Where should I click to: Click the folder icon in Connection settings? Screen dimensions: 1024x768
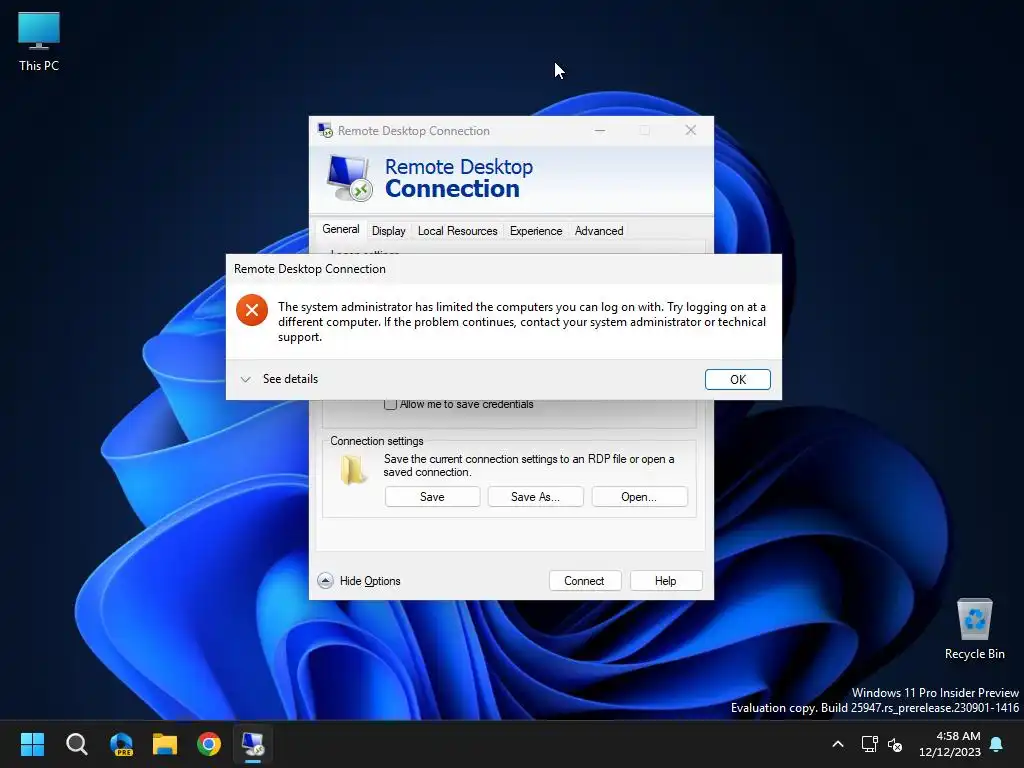tap(353, 470)
